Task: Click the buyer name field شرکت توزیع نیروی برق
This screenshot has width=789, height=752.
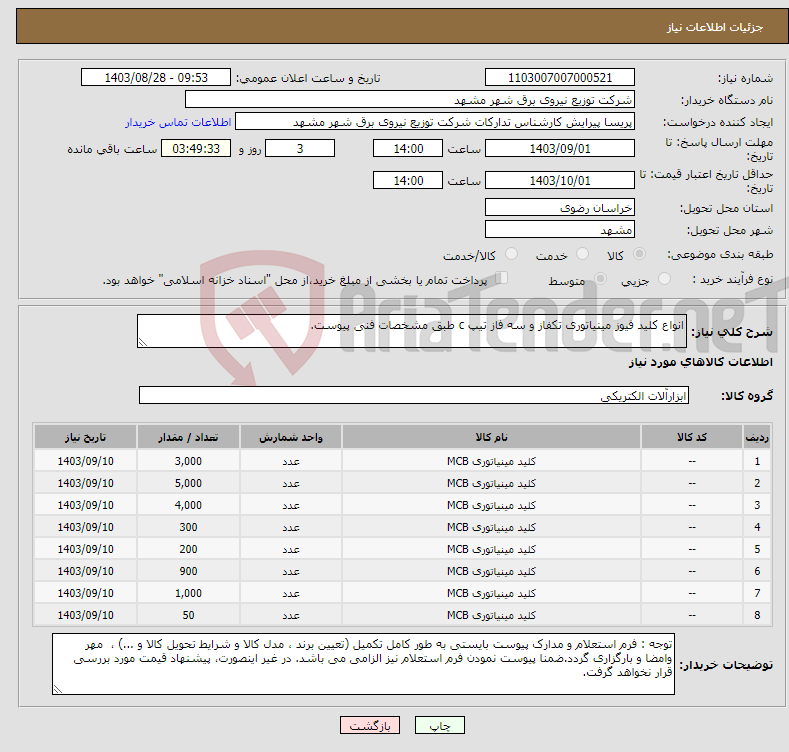Action: pyautogui.click(x=410, y=100)
